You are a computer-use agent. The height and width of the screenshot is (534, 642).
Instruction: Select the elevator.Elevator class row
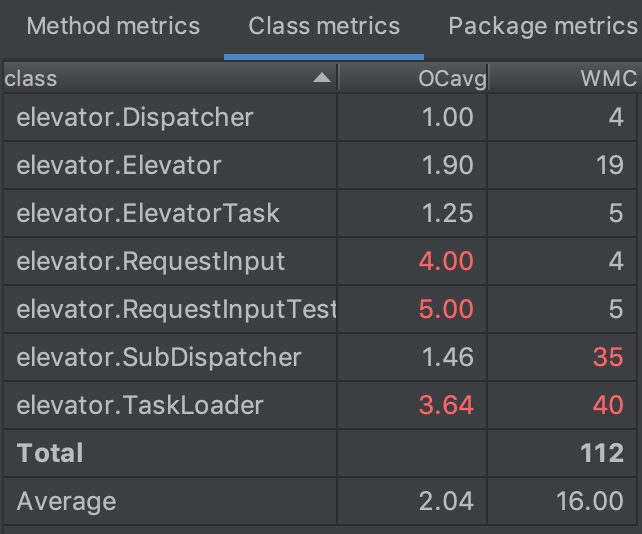119,165
